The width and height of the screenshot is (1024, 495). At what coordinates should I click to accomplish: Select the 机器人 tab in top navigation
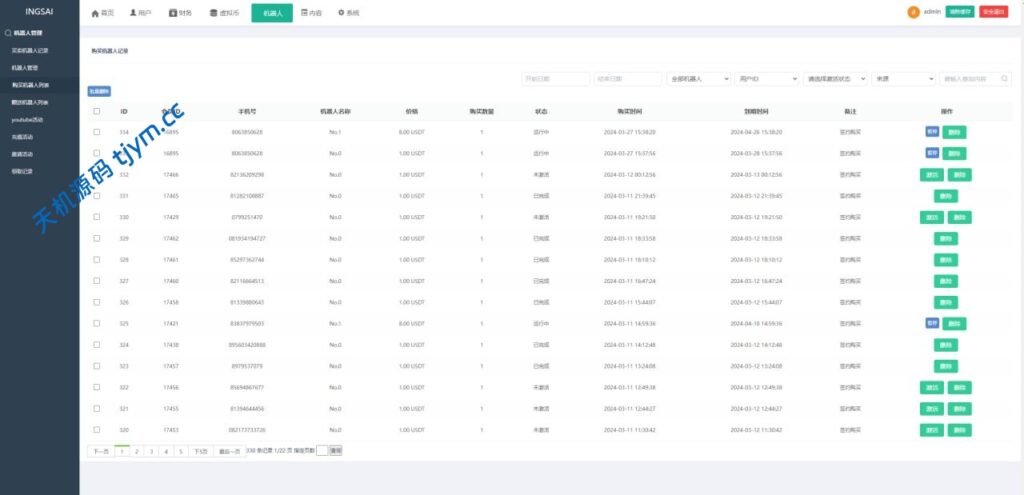[x=272, y=14]
